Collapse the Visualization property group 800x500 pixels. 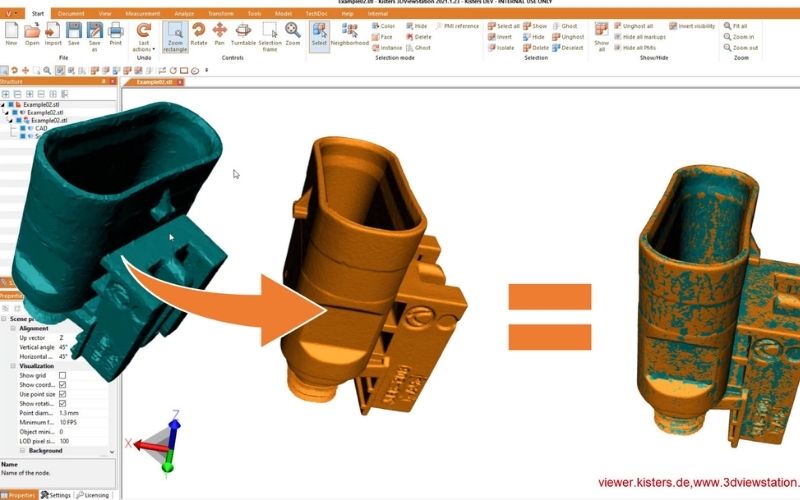(x=13, y=366)
